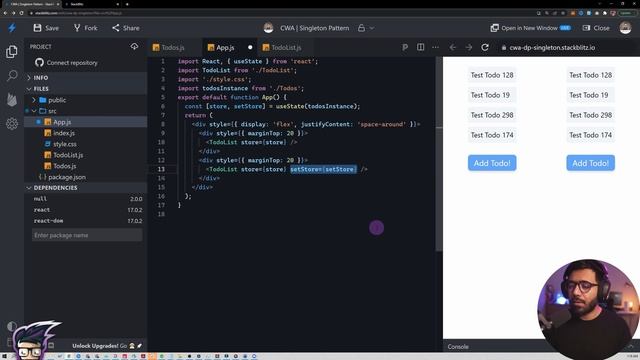This screenshot has height=360, width=640.
Task: Collapse the DEPENDENCIES section
Action: (x=86, y=188)
